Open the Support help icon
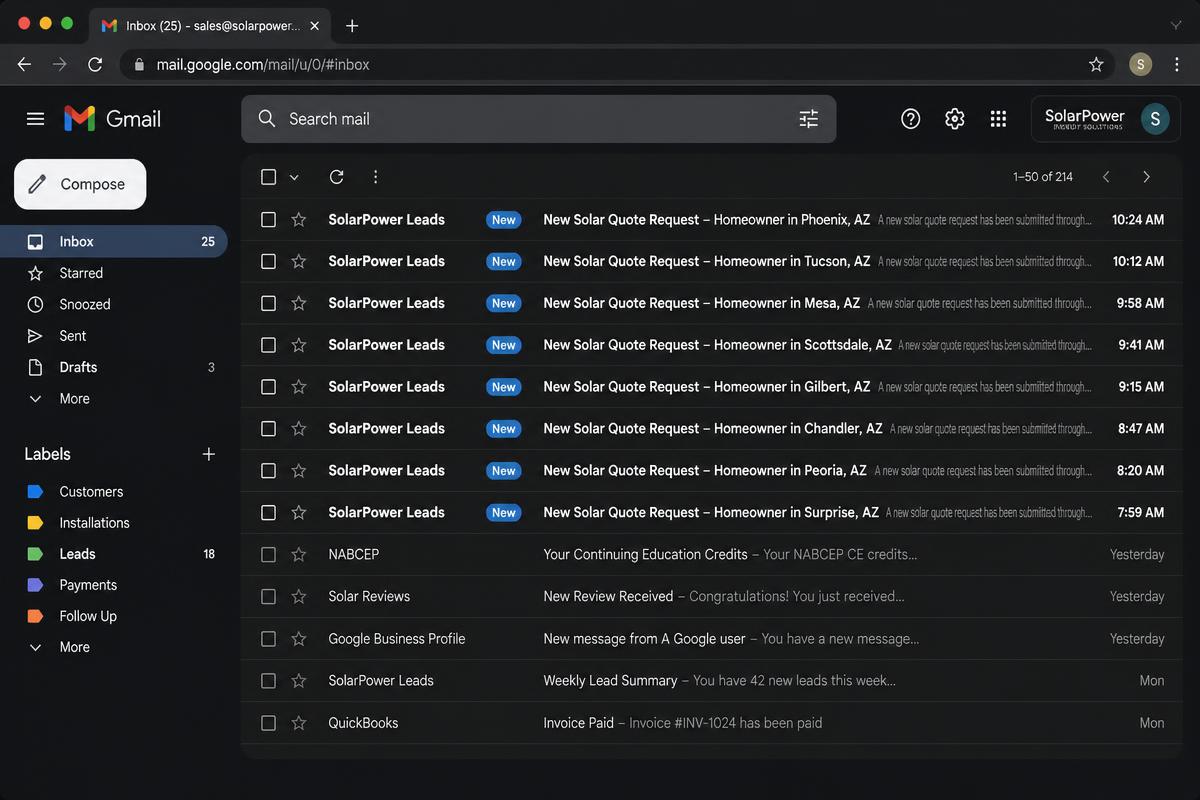 (910, 119)
